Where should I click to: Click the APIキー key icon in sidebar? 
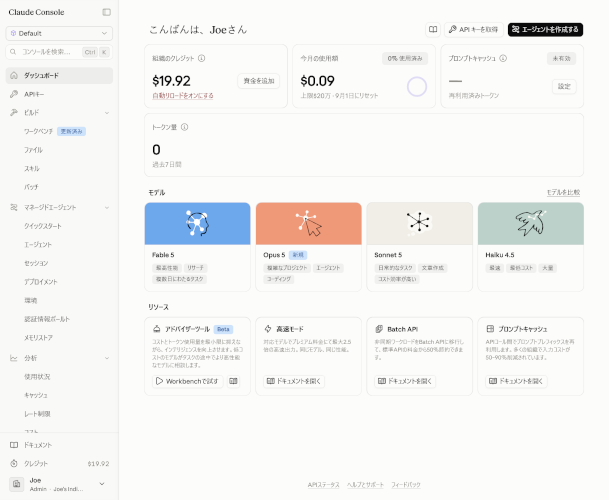click(x=14, y=94)
